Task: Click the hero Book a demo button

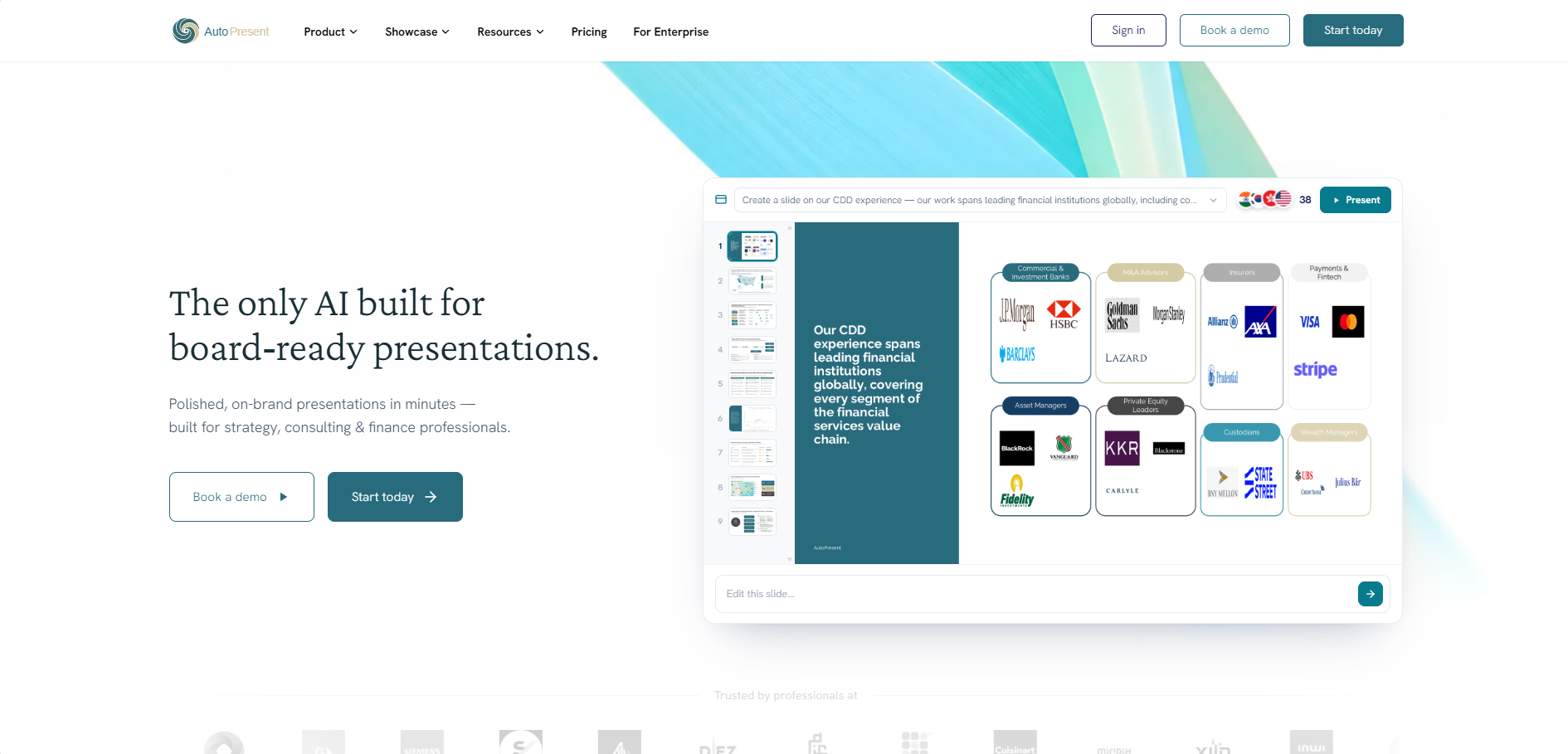Action: pyautogui.click(x=241, y=497)
